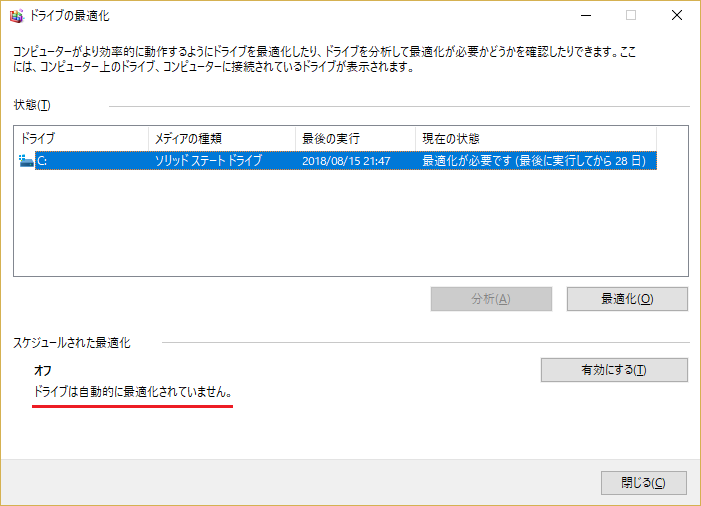Minimize the ドライブの最適化 window
This screenshot has width=701, height=506.
585,15
